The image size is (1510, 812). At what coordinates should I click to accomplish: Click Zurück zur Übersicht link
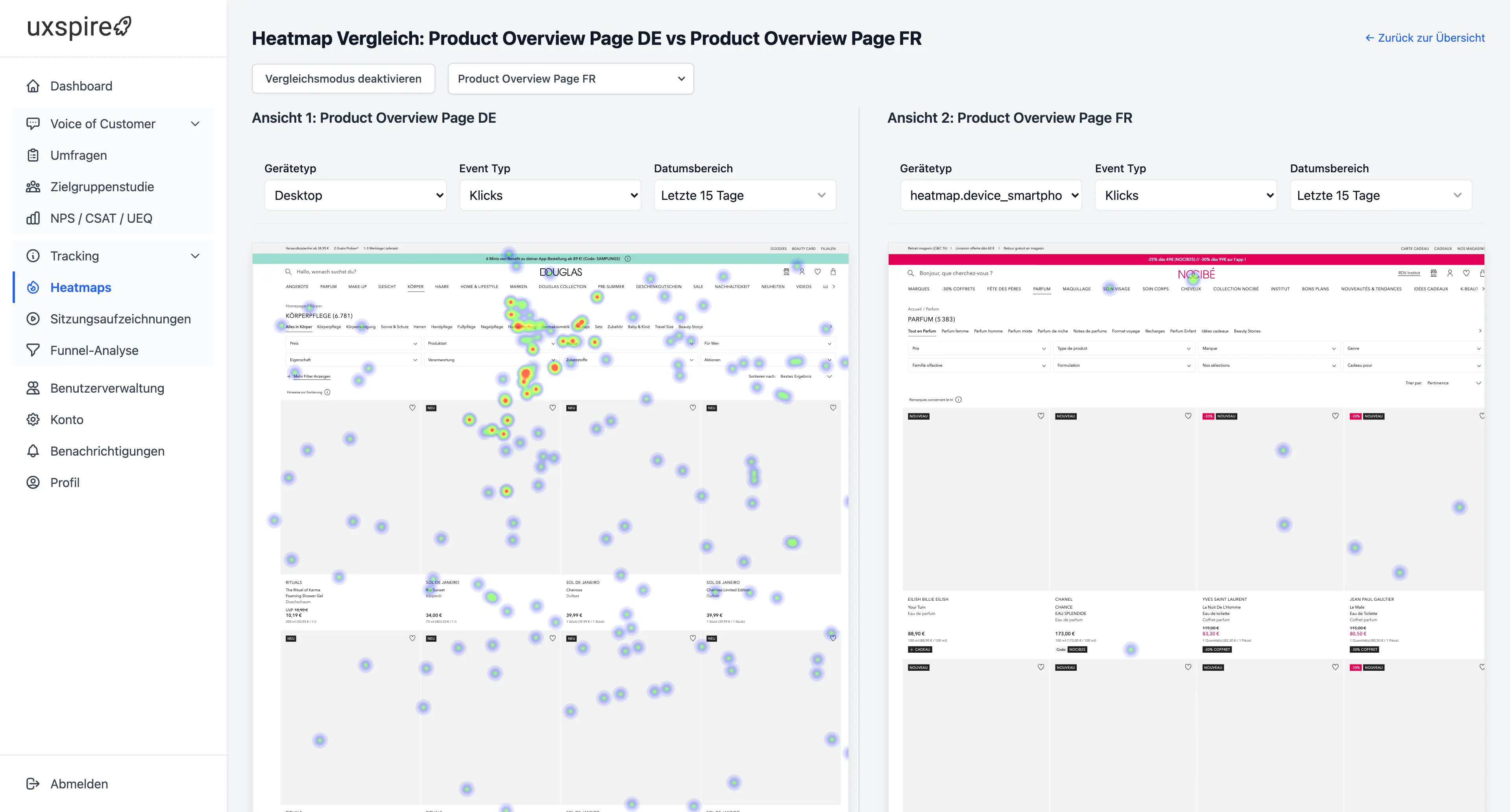pos(1425,37)
